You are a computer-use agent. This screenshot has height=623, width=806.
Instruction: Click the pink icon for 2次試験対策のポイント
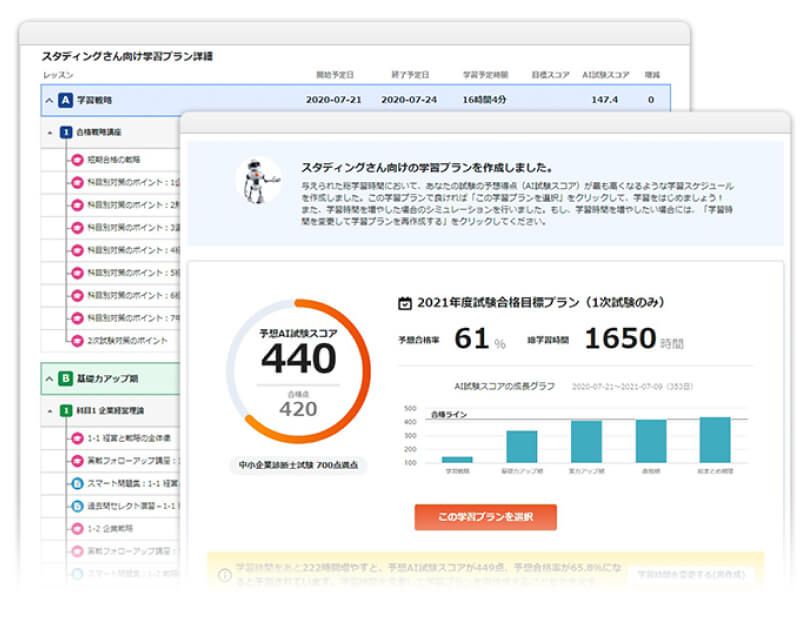tap(77, 340)
